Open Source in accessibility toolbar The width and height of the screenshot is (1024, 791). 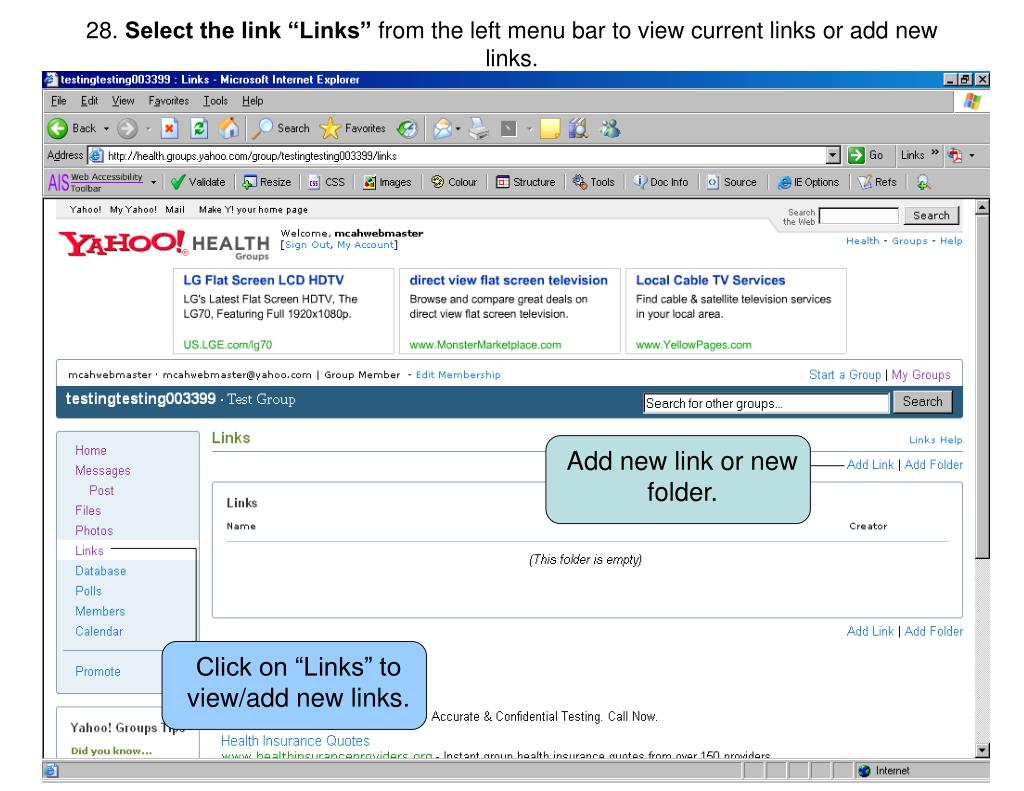point(731,182)
